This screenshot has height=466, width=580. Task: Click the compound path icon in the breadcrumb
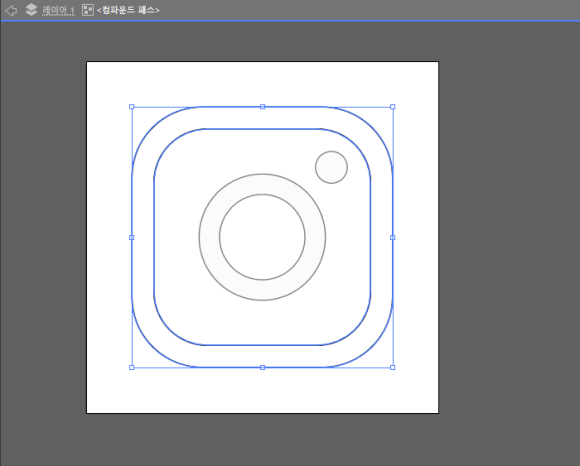pyautogui.click(x=88, y=10)
